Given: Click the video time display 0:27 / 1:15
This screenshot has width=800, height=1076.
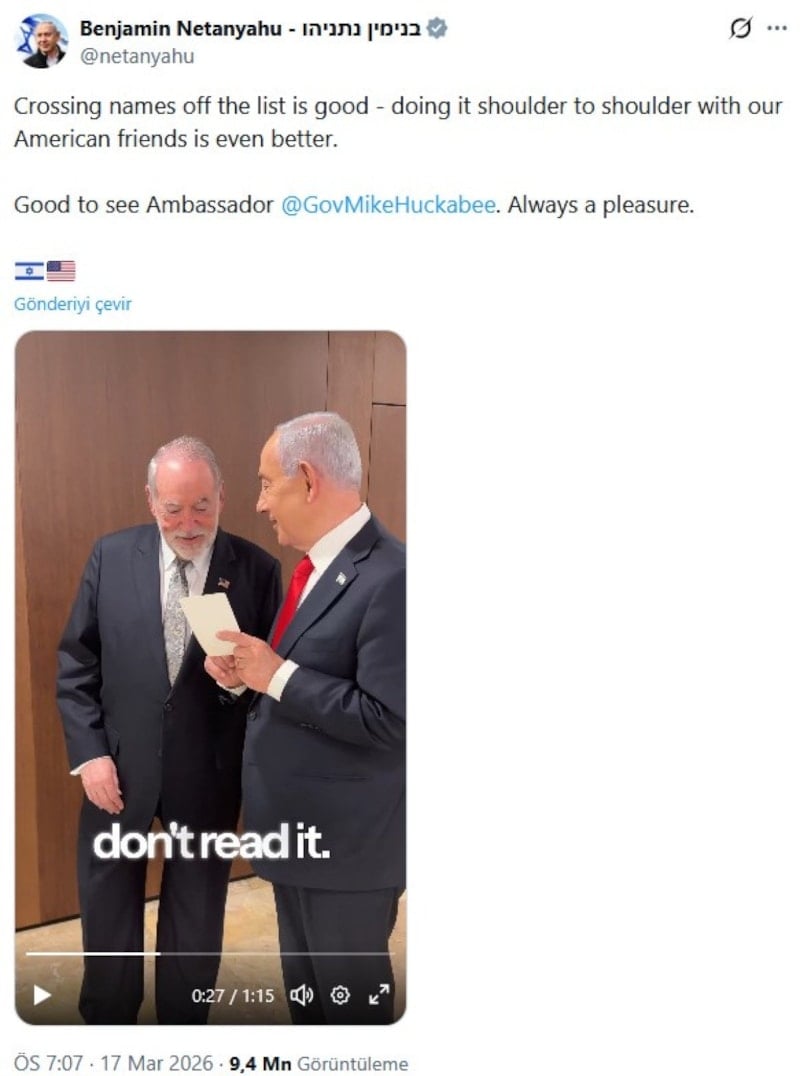Looking at the screenshot, I should [x=233, y=996].
